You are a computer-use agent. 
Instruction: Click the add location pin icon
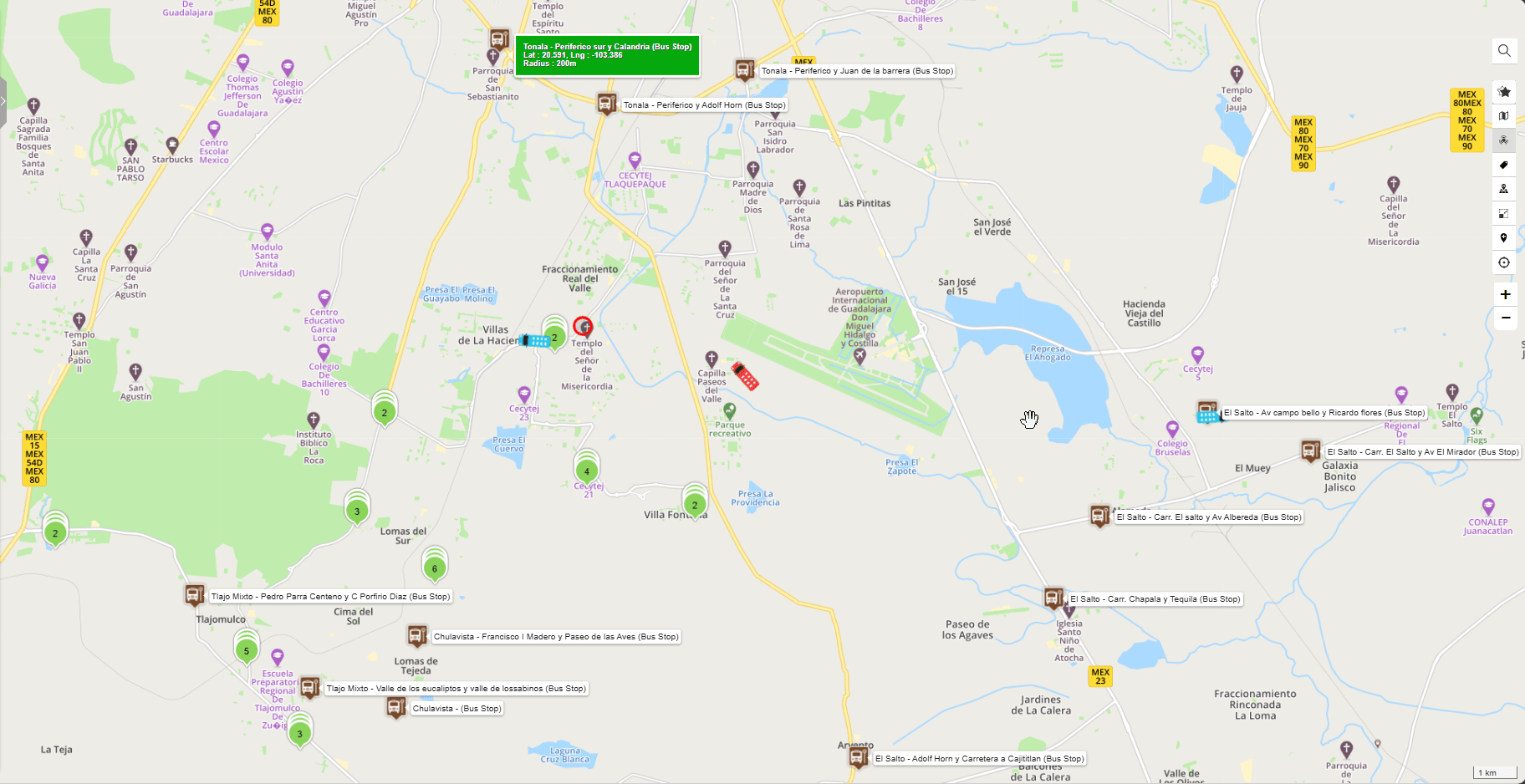point(1504,238)
